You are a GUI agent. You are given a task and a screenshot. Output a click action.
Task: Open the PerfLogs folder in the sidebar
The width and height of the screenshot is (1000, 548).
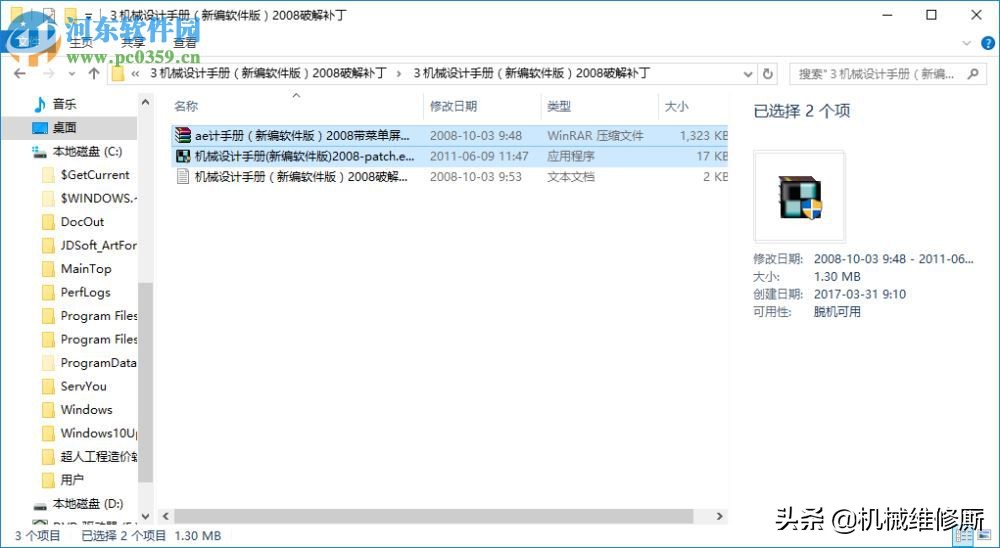coord(85,292)
